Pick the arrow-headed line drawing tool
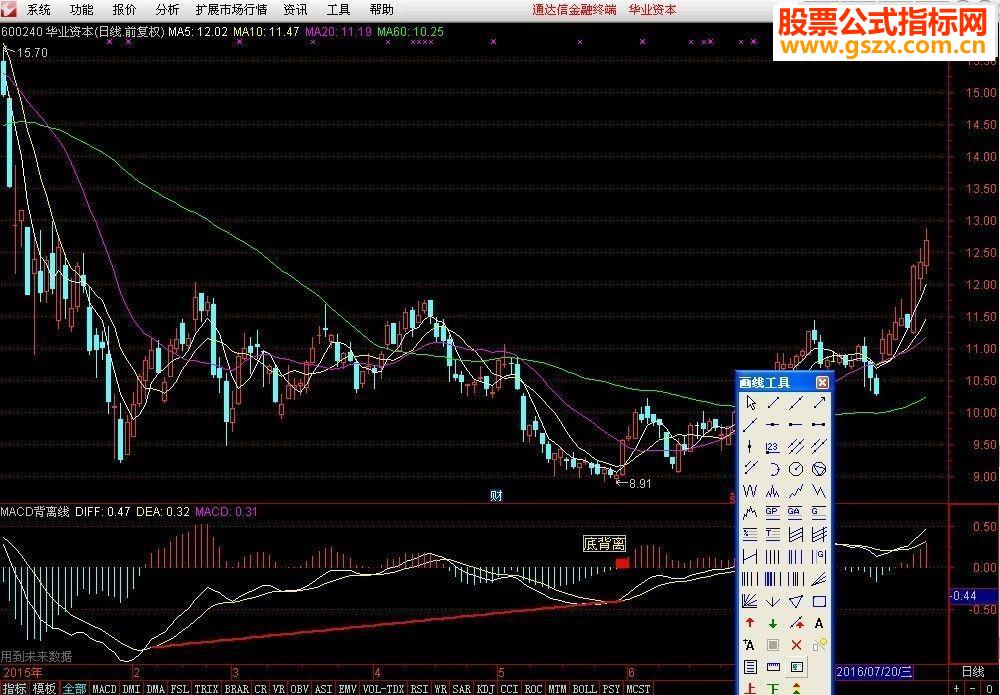Image resolution: width=1000 pixels, height=695 pixels. pos(820,403)
